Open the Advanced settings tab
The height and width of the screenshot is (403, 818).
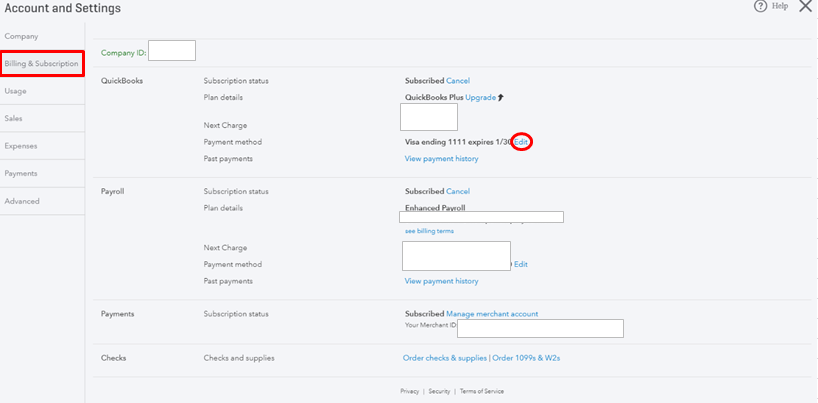pos(22,201)
